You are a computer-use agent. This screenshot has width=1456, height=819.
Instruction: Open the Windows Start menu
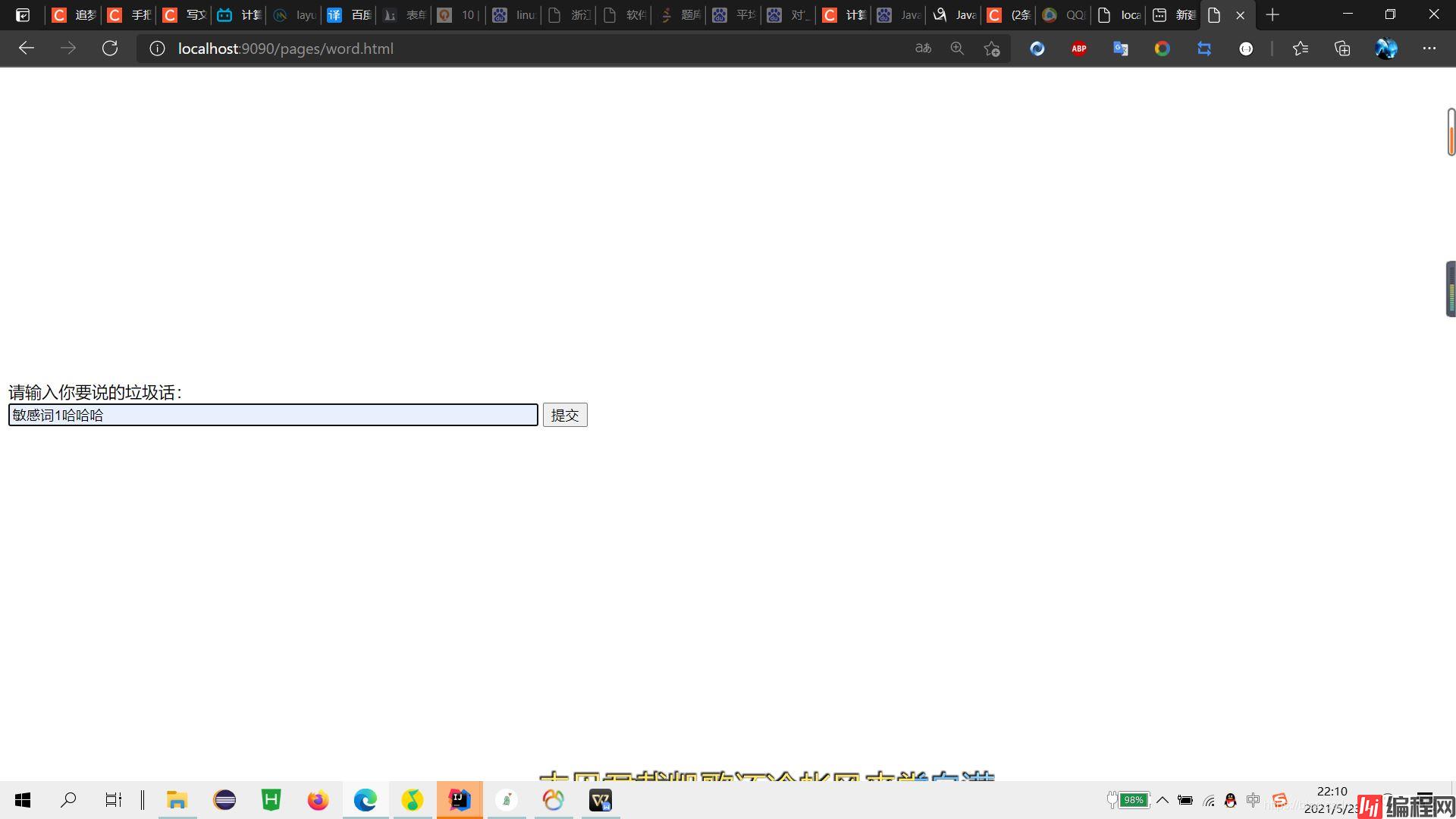[x=23, y=800]
